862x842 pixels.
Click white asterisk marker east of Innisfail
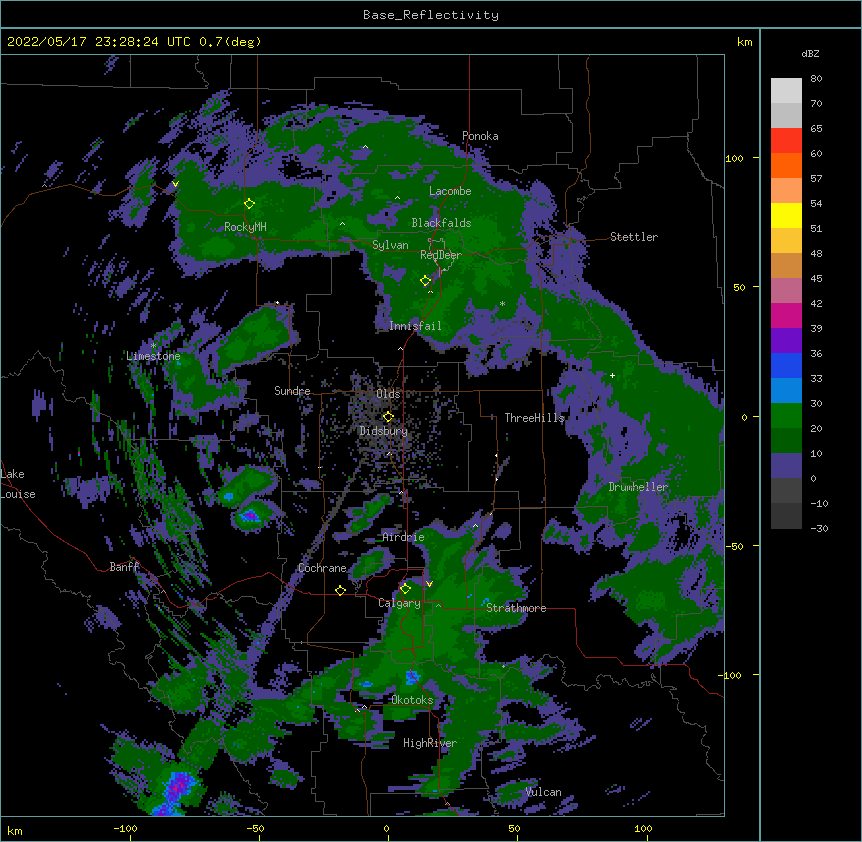point(502,303)
